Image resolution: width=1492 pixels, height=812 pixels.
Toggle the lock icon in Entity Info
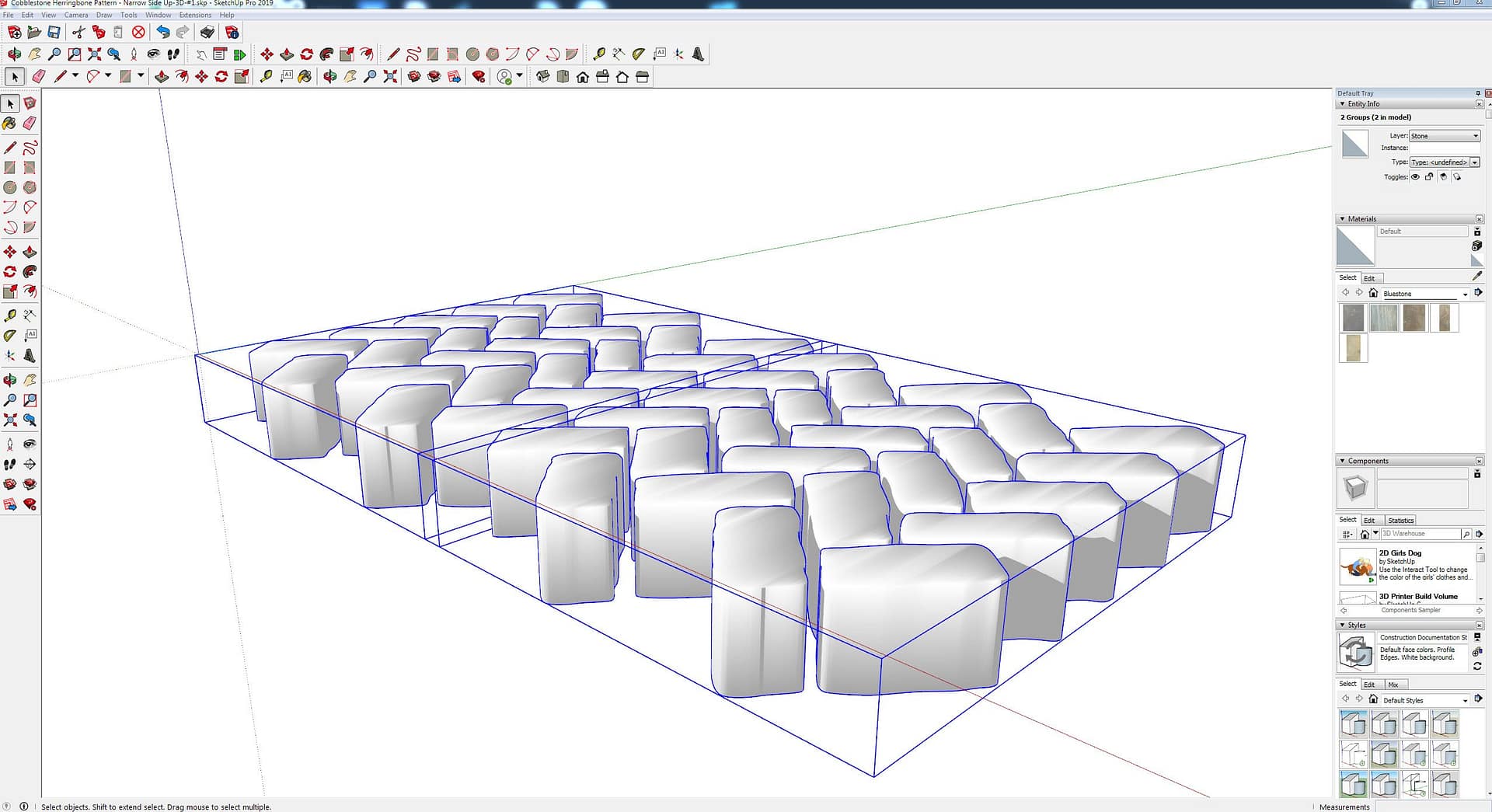1428,177
